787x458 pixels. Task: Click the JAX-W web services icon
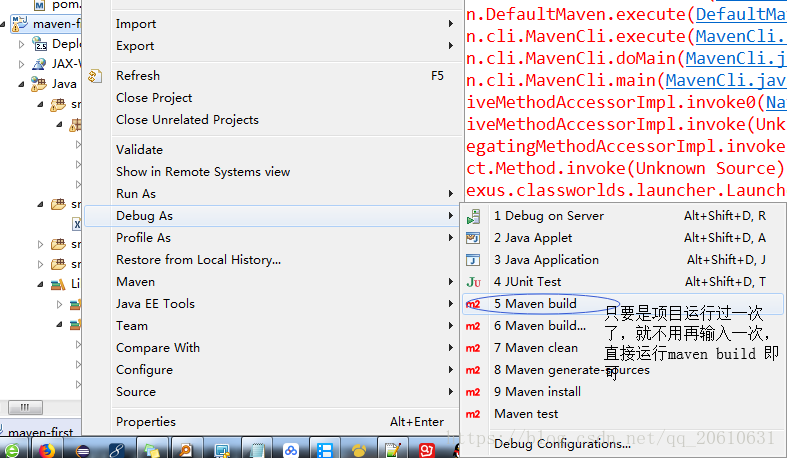(39, 64)
